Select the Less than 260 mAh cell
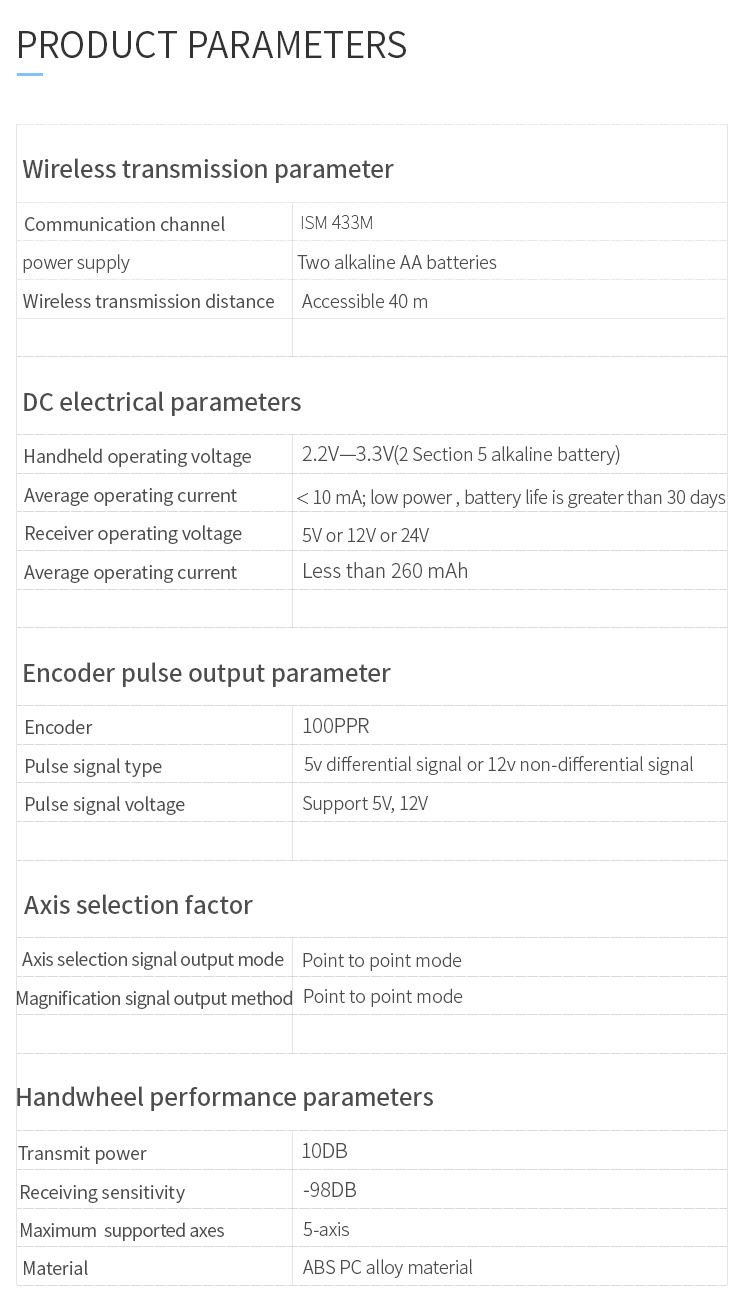 tap(385, 571)
